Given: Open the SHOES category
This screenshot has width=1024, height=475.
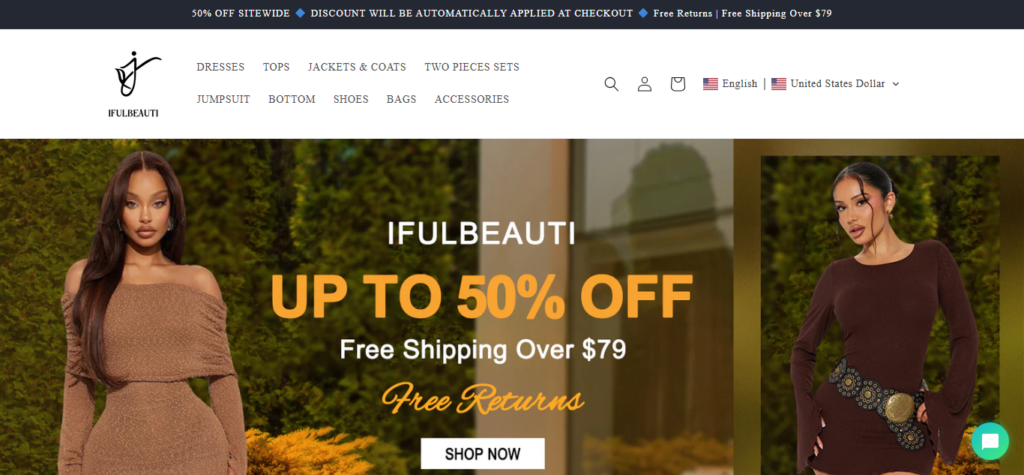Looking at the screenshot, I should (x=351, y=99).
